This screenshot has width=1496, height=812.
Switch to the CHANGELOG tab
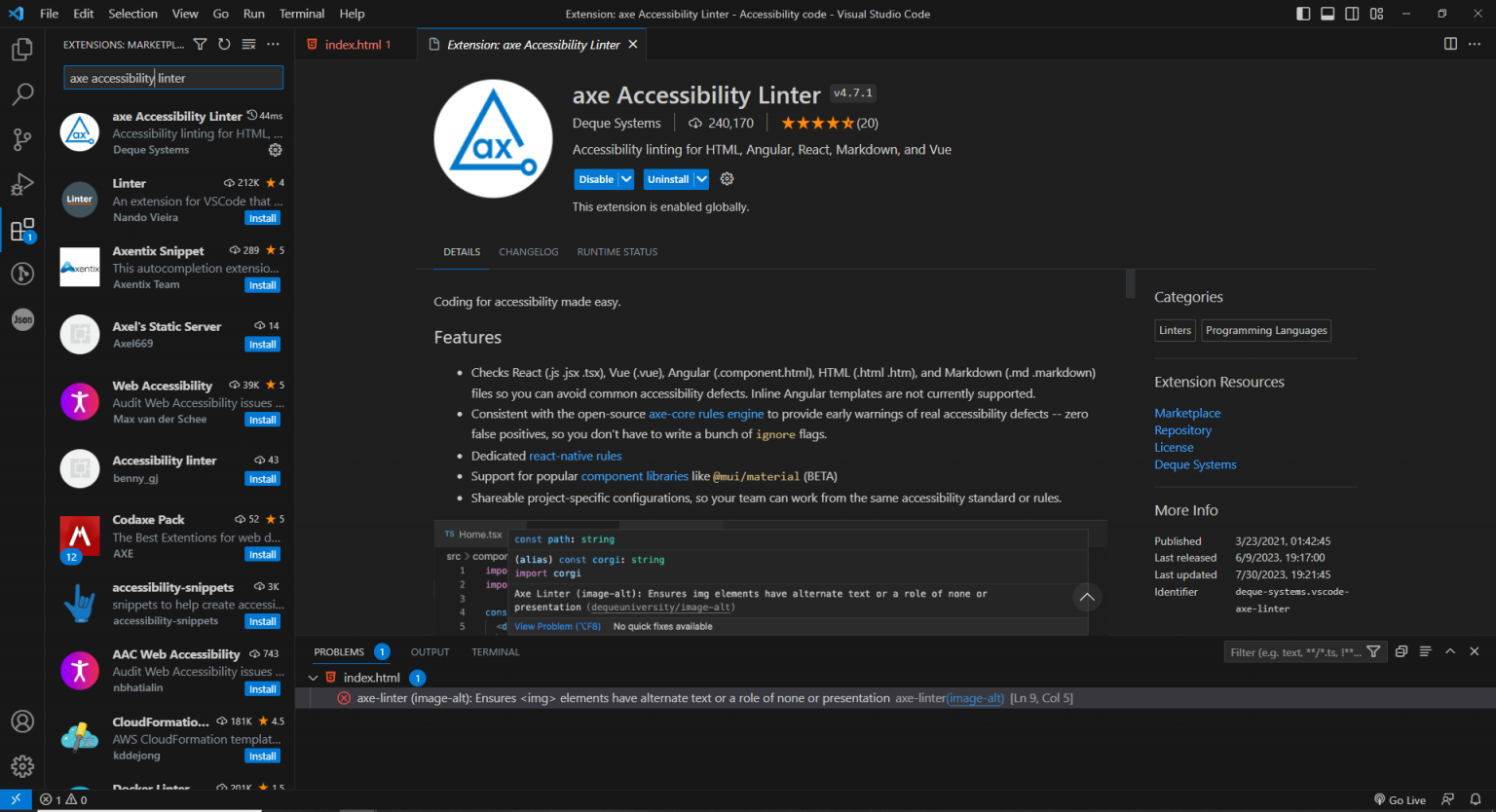528,251
